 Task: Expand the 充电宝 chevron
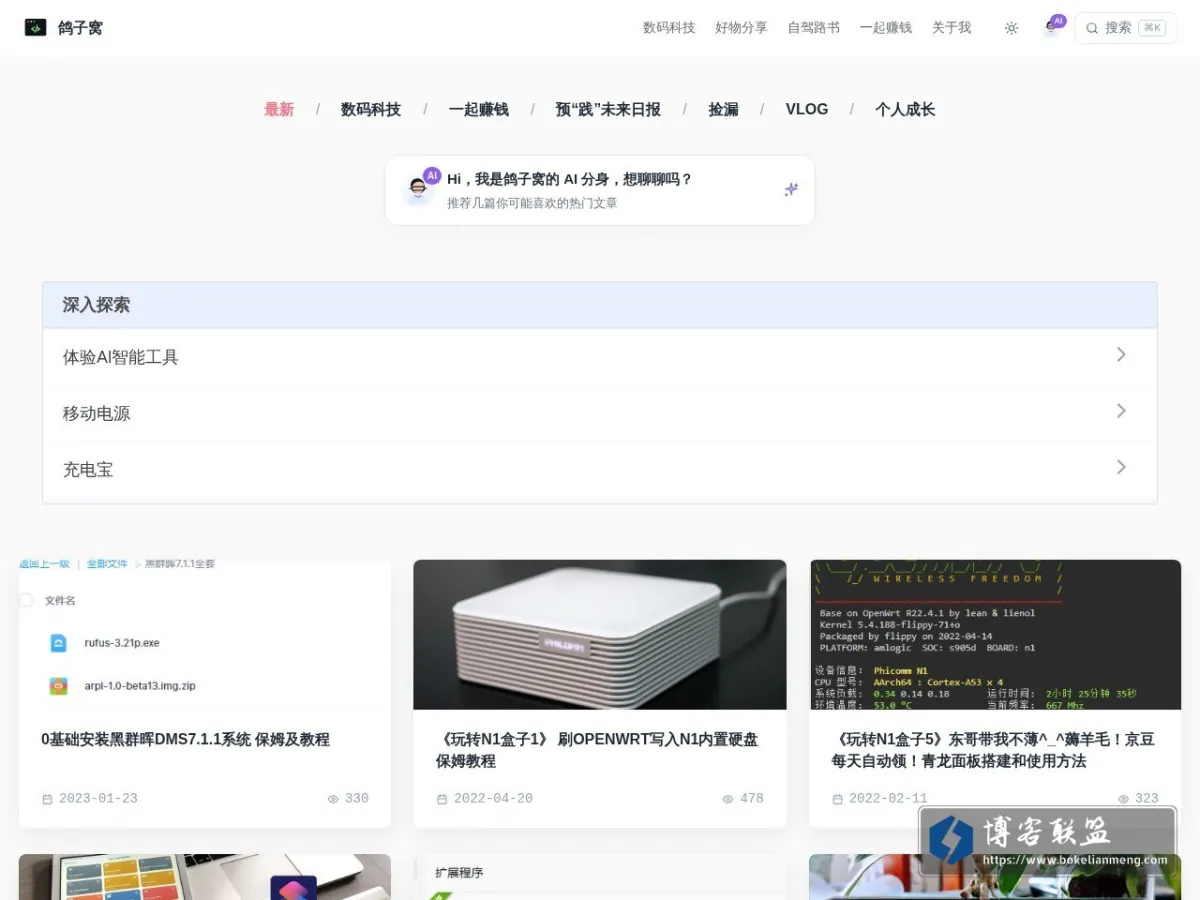click(x=1121, y=467)
